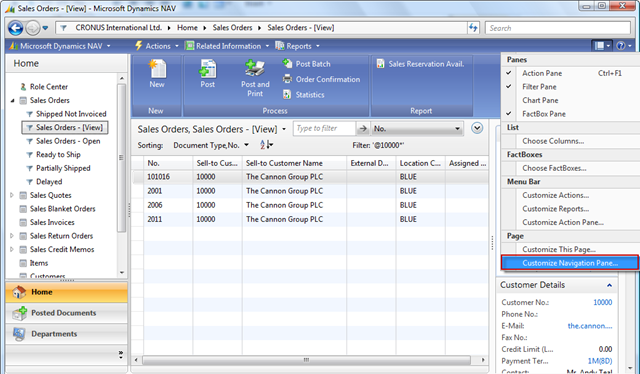Click the horizontal scrollbar of the order list
The width and height of the screenshot is (640, 374).
coord(306,360)
